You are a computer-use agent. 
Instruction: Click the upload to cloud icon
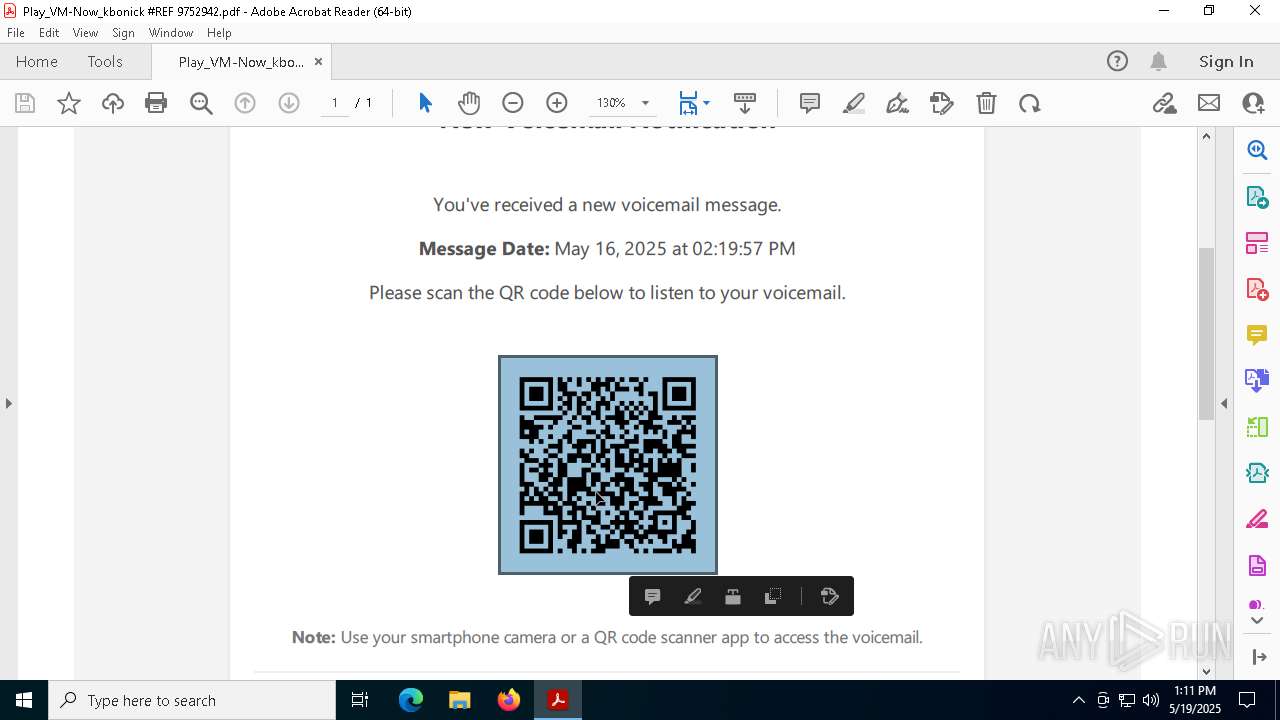pyautogui.click(x=113, y=103)
